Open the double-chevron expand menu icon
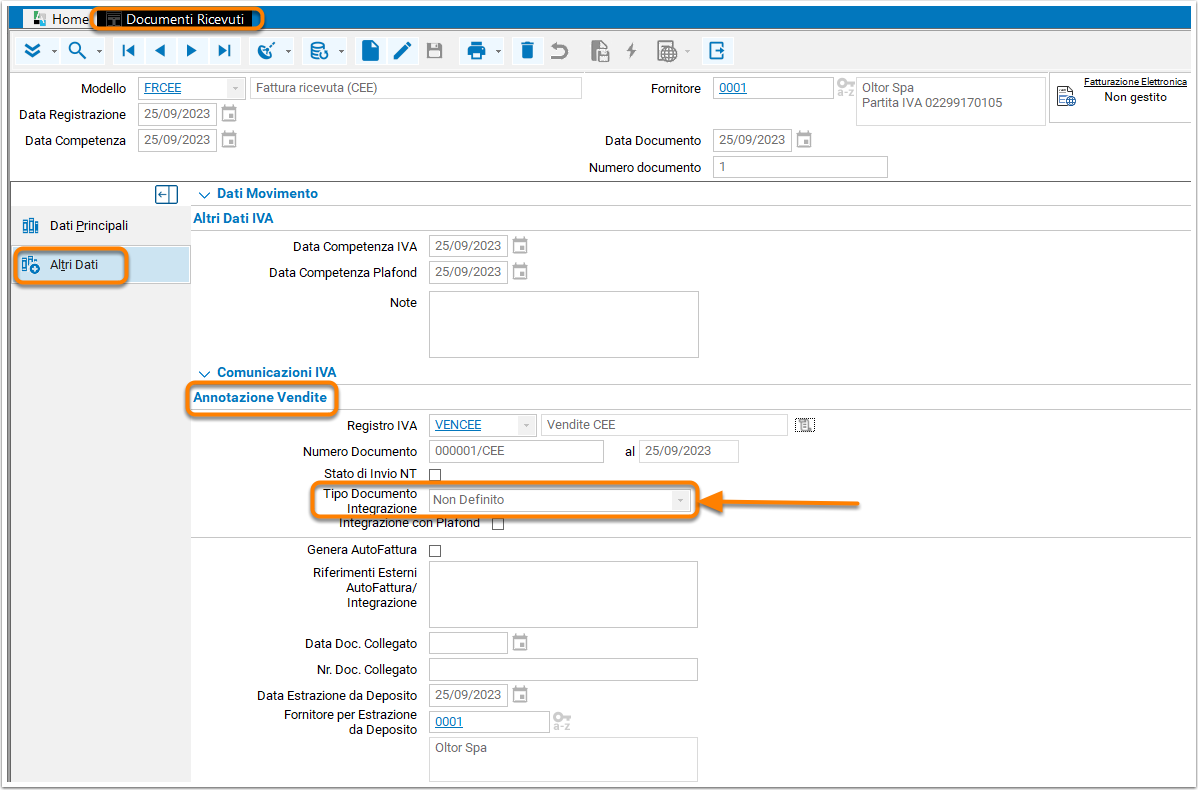 (32, 51)
